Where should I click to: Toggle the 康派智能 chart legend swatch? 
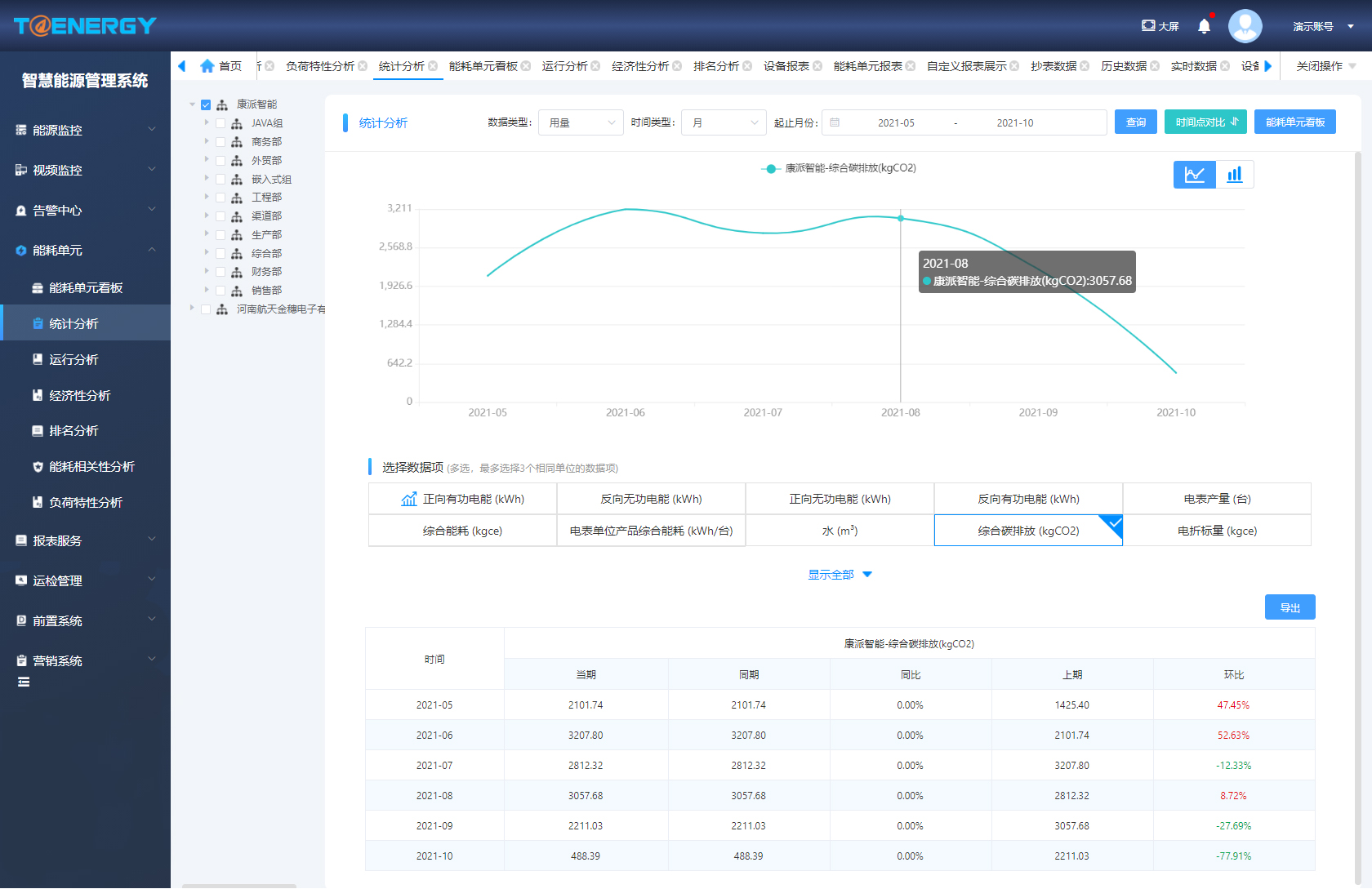pos(770,169)
